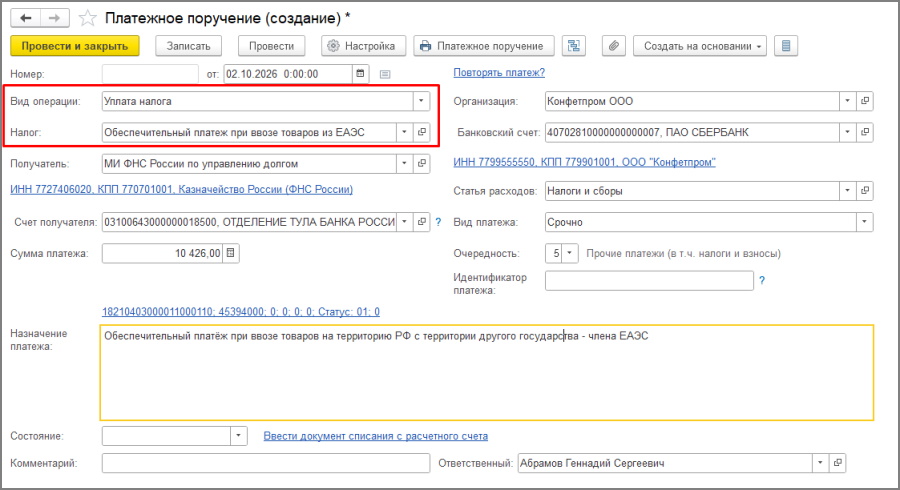Click into the Номер input field
900x490 pixels.
coord(150,74)
